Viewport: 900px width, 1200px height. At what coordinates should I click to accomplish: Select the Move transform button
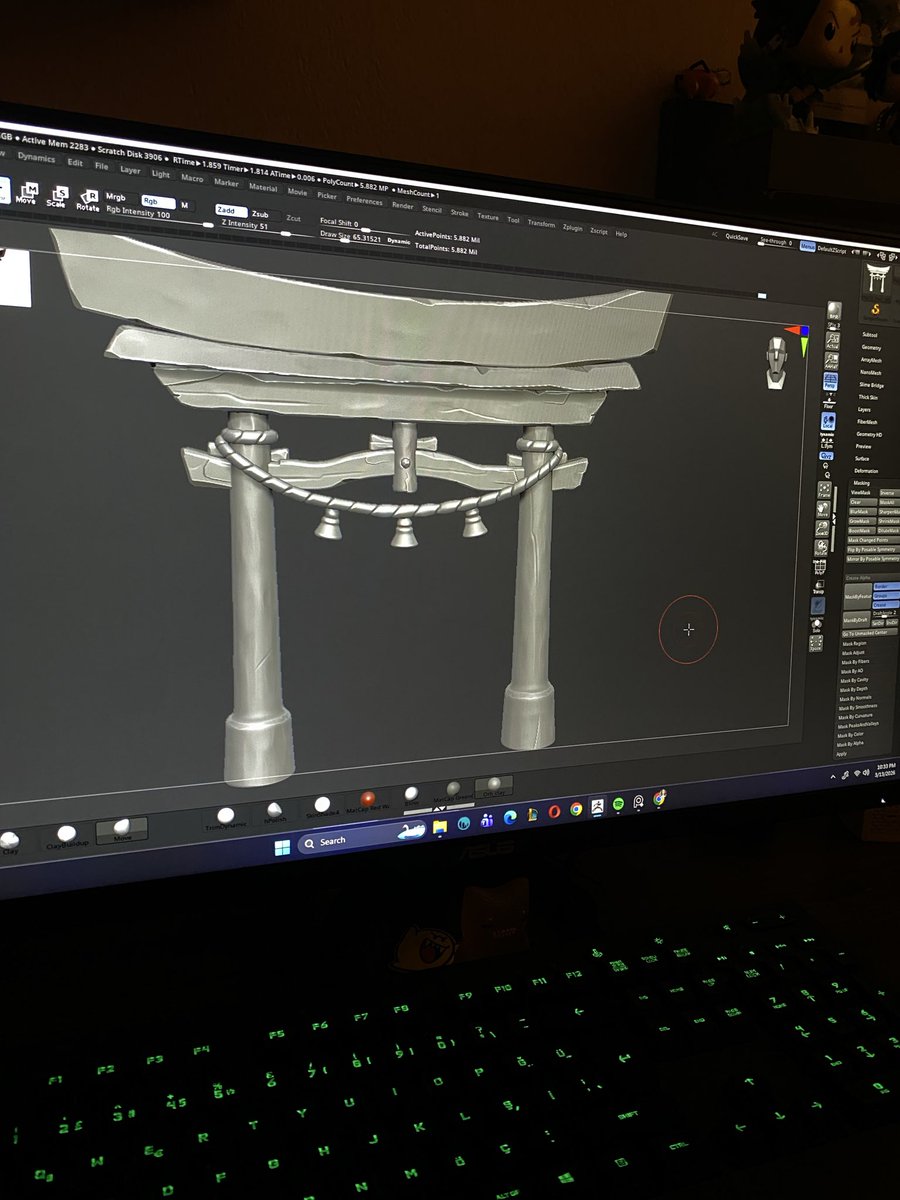click(27, 192)
